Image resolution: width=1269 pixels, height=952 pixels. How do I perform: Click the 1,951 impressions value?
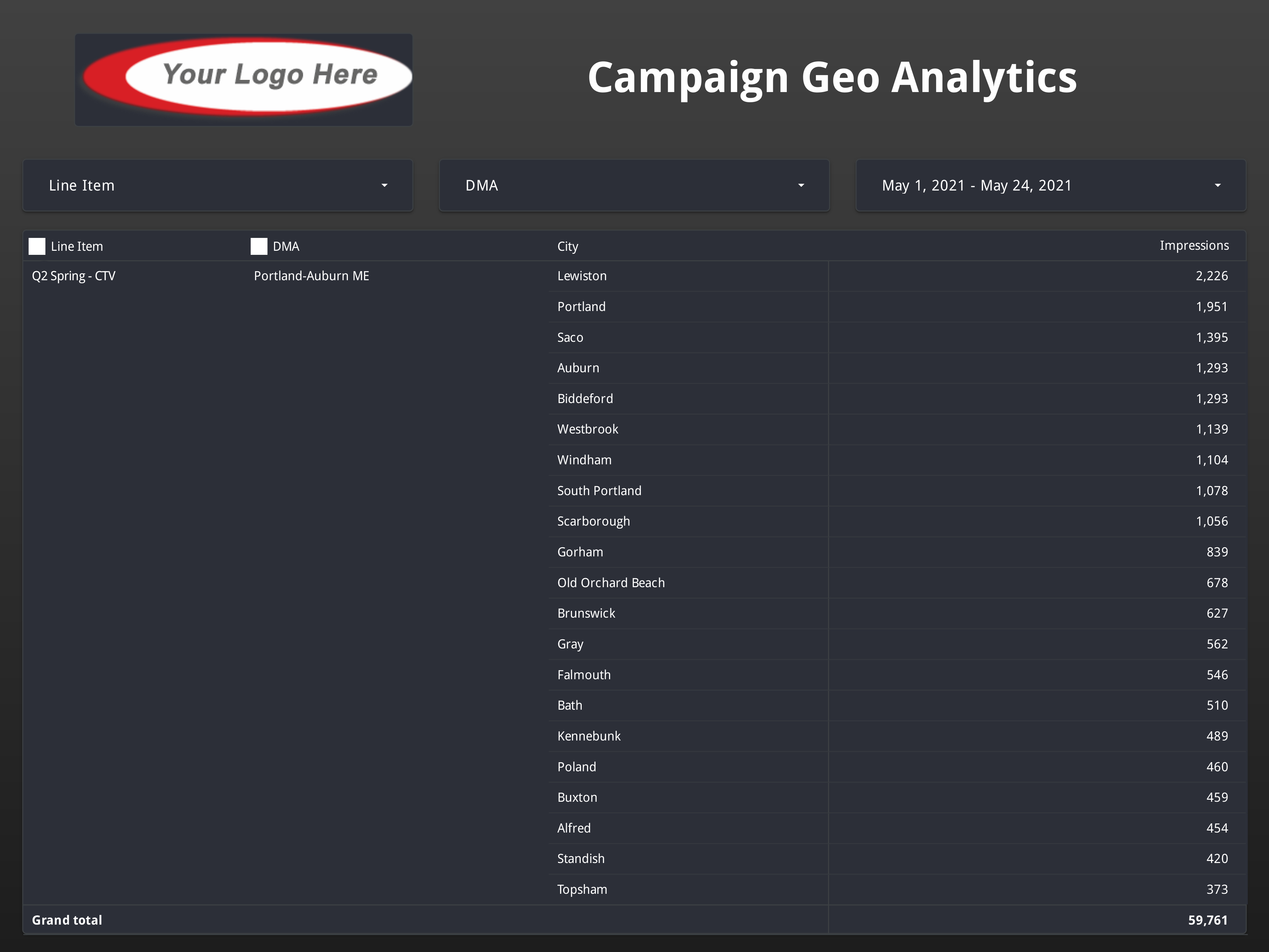1211,307
